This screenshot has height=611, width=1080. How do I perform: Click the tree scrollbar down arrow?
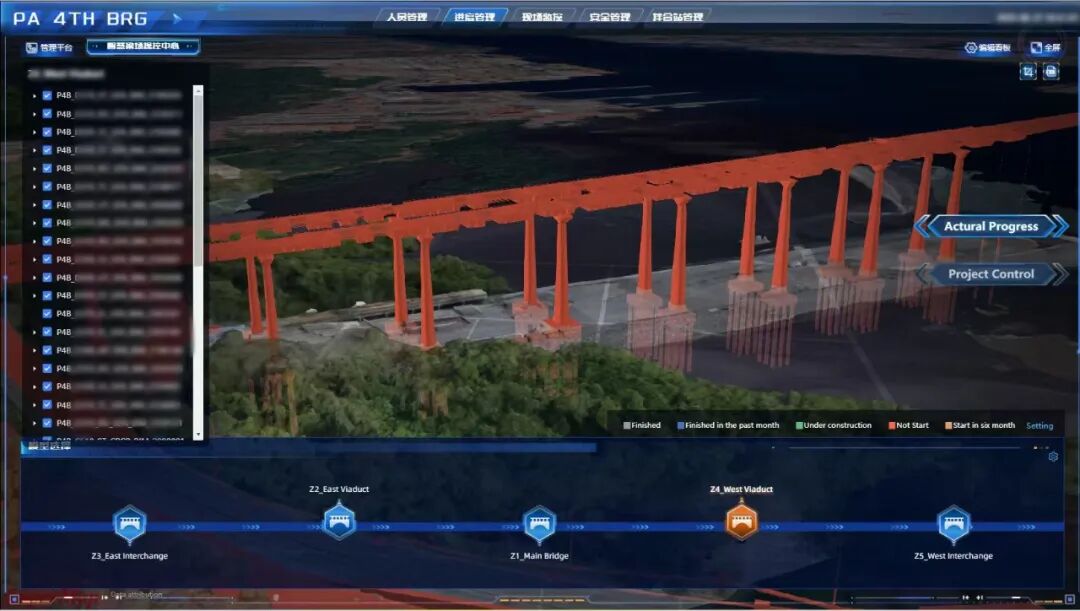[198, 435]
